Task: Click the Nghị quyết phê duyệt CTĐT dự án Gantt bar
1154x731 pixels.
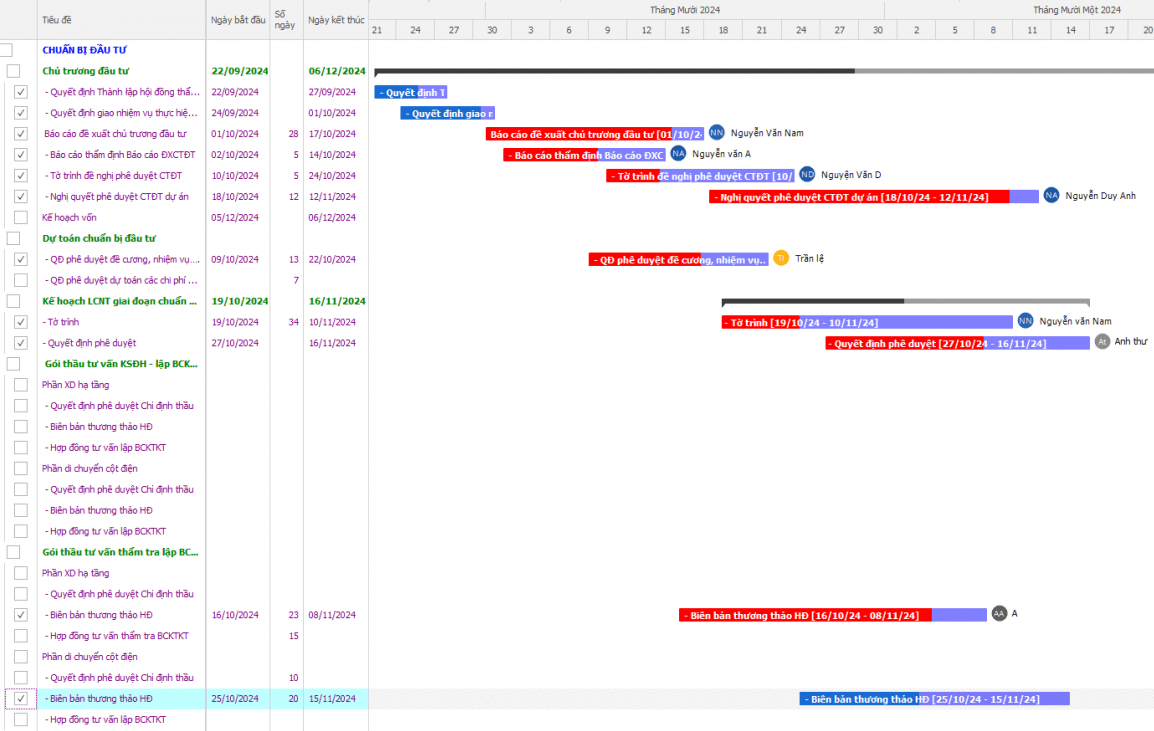Action: [858, 197]
